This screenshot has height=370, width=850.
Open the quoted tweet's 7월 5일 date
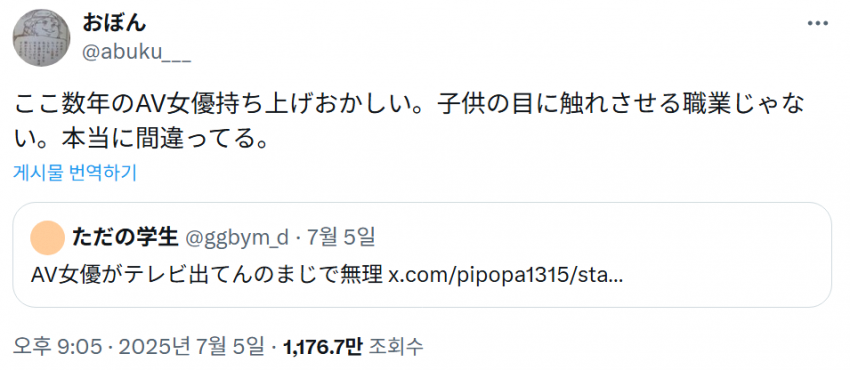pyautogui.click(x=340, y=237)
